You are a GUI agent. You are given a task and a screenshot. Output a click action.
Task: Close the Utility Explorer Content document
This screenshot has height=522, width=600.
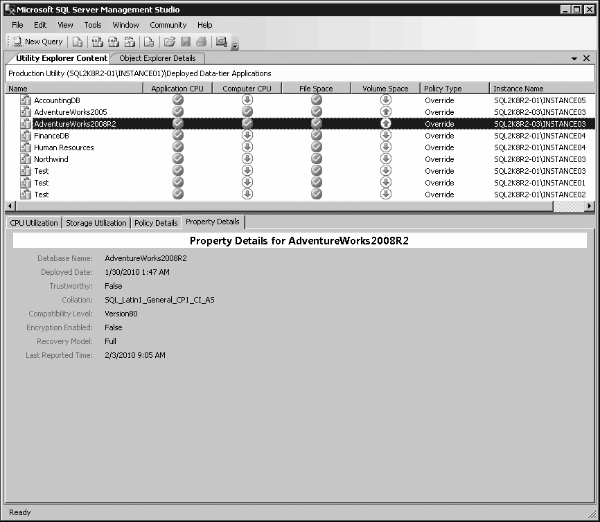[587, 58]
